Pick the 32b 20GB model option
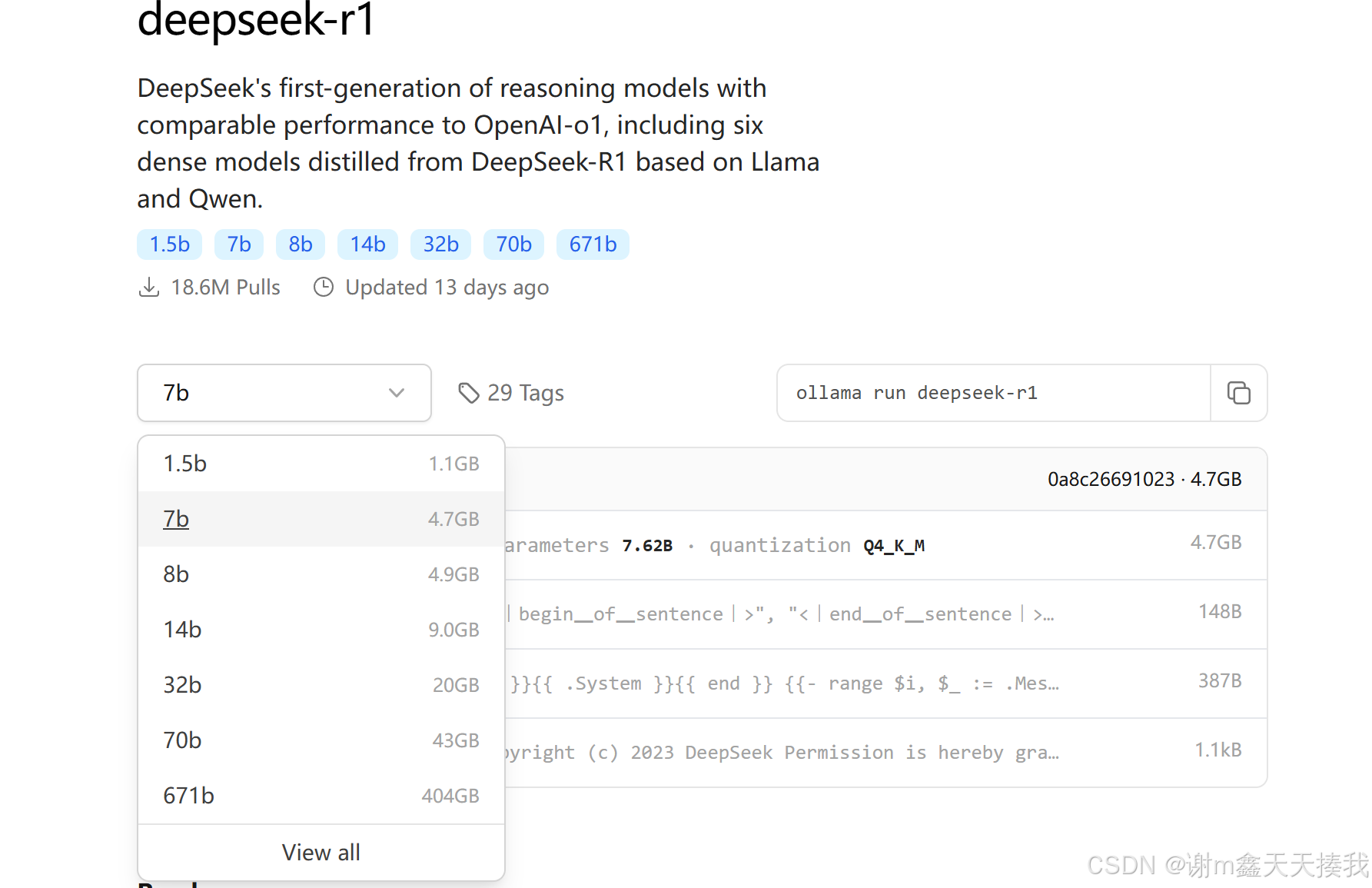Image resolution: width=1372 pixels, height=888 pixels. [x=321, y=685]
